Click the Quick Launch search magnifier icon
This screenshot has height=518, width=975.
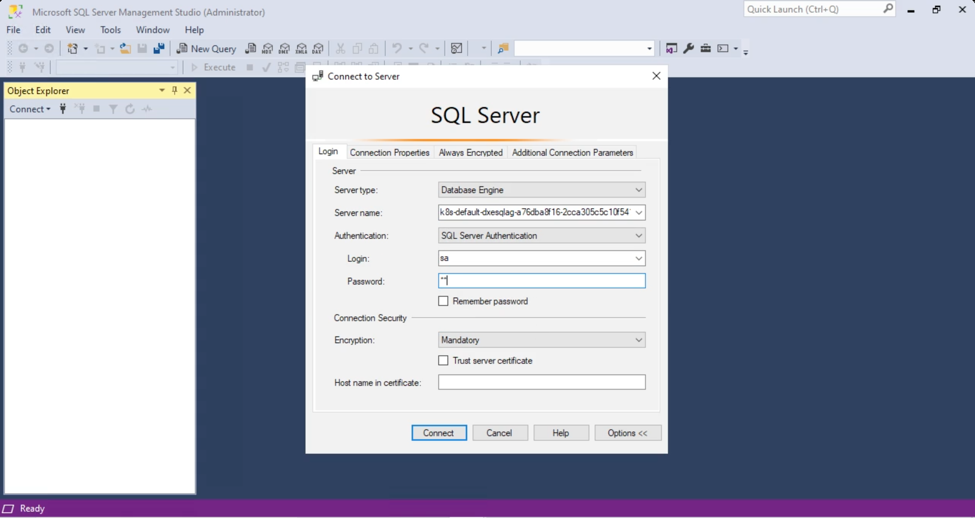click(887, 9)
